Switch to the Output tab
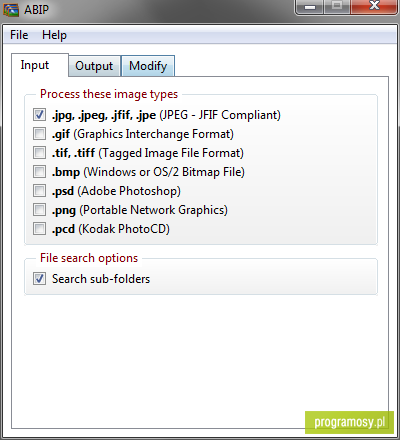Screen dimensions: 400x440 pos(94,66)
